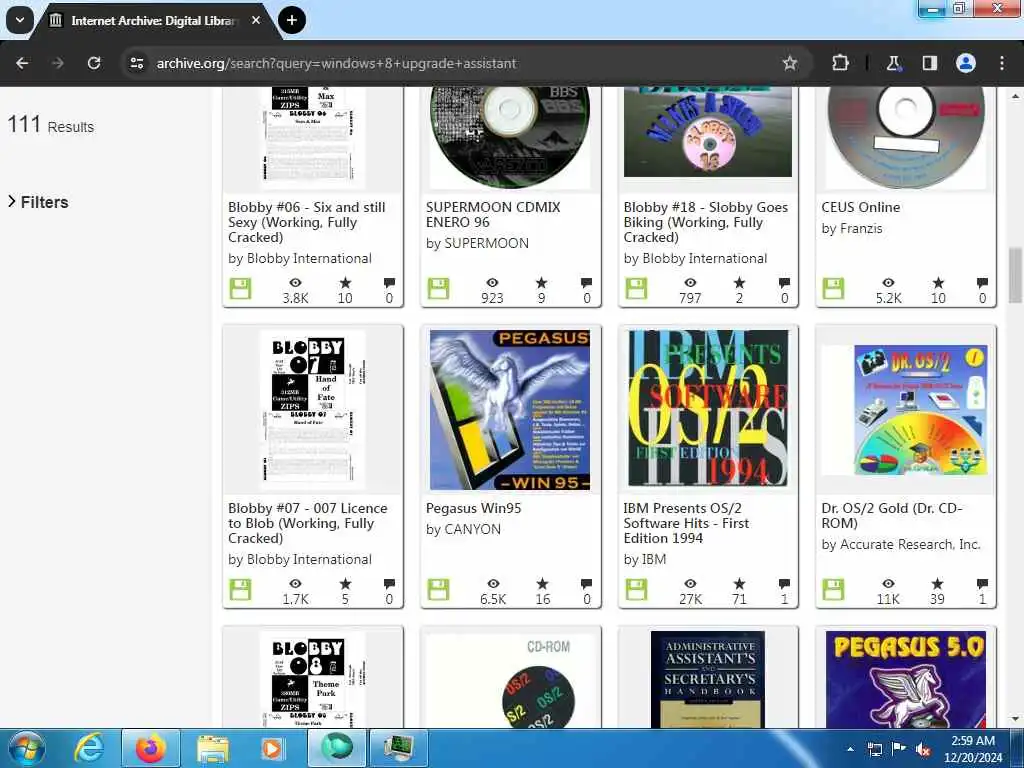This screenshot has width=1024, height=768.
Task: Click the Pegasus Win95 cover thumbnail
Action: (x=510, y=409)
